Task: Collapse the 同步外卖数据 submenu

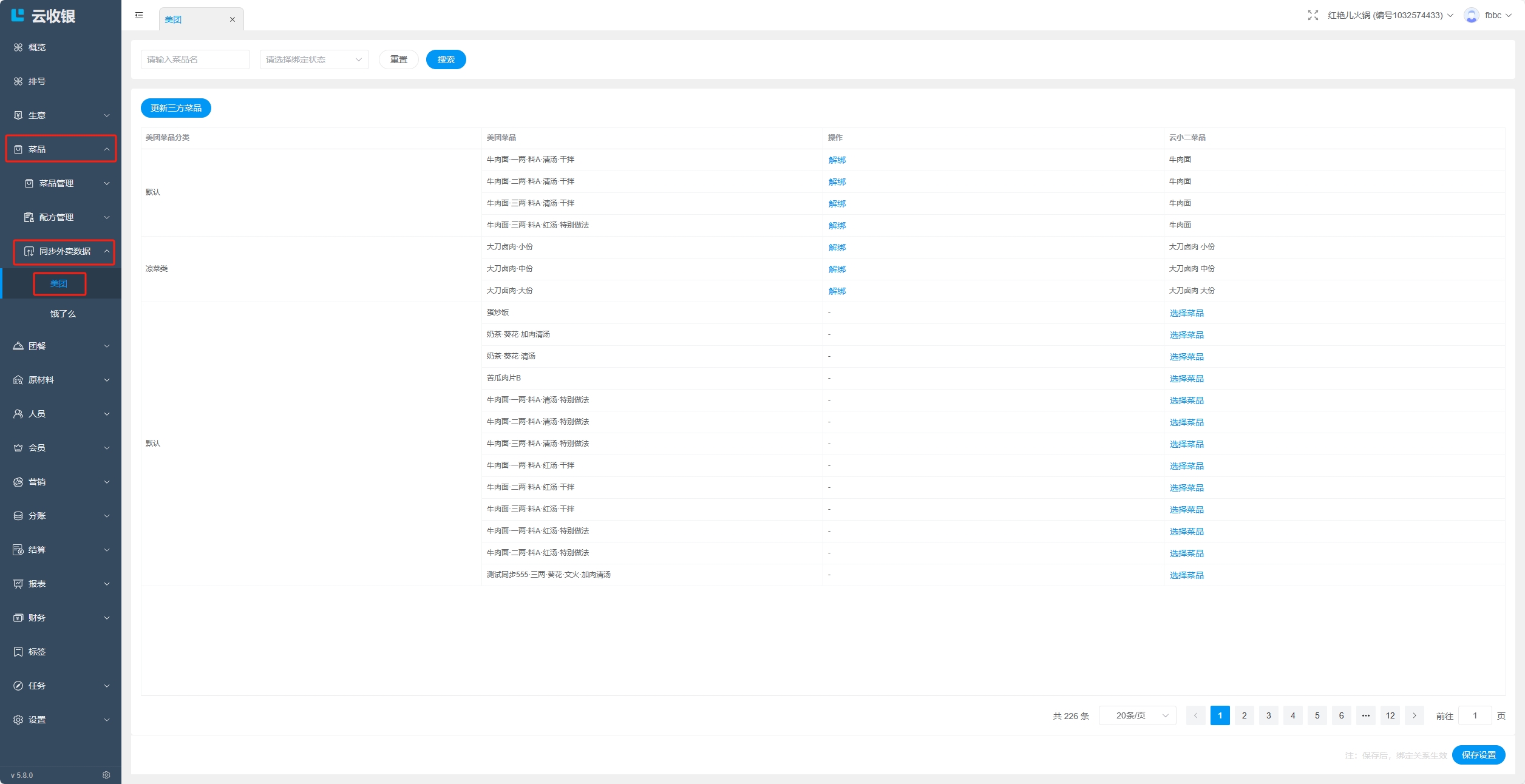Action: (x=64, y=251)
